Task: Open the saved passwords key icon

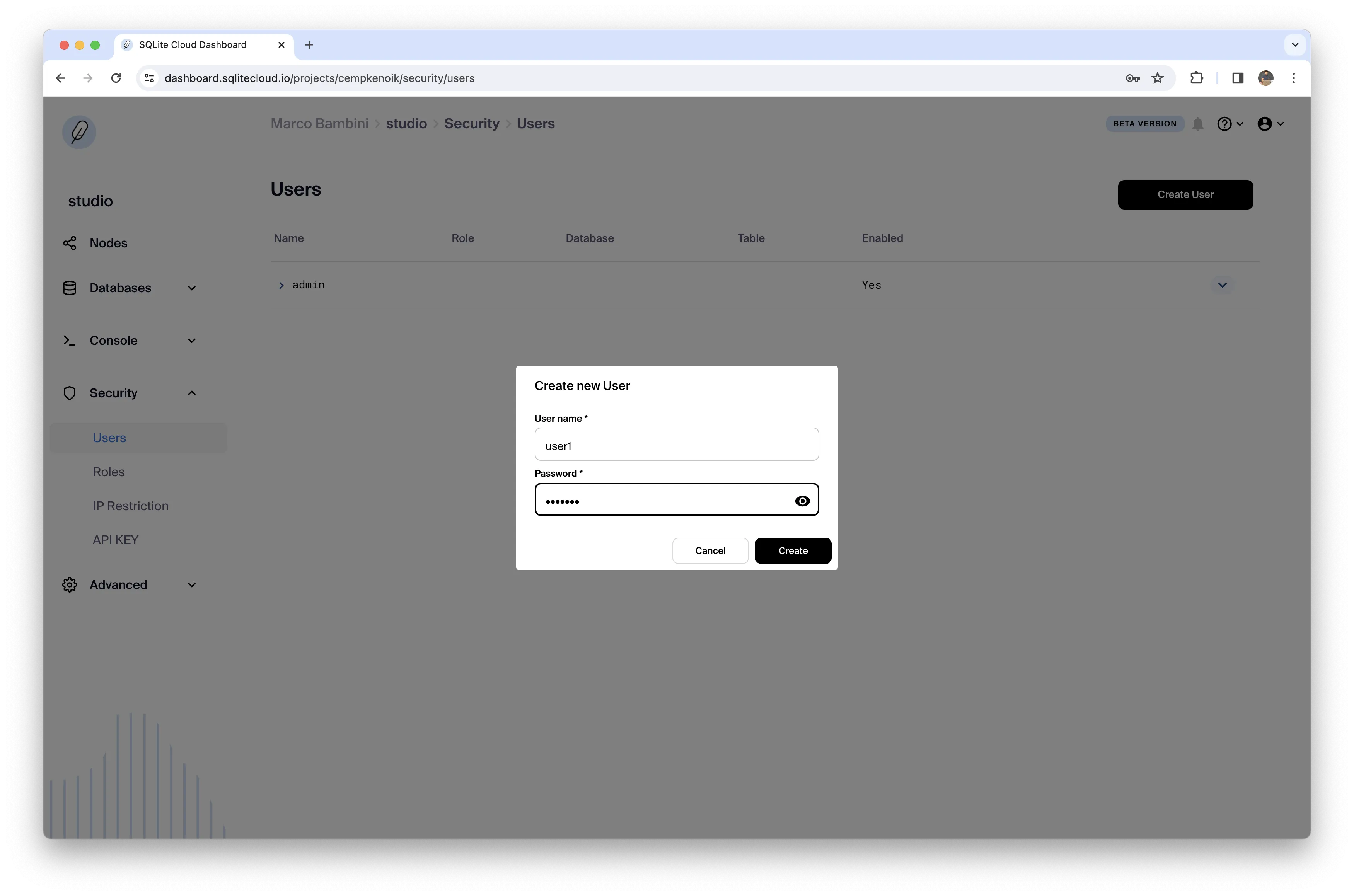Action: (1132, 78)
